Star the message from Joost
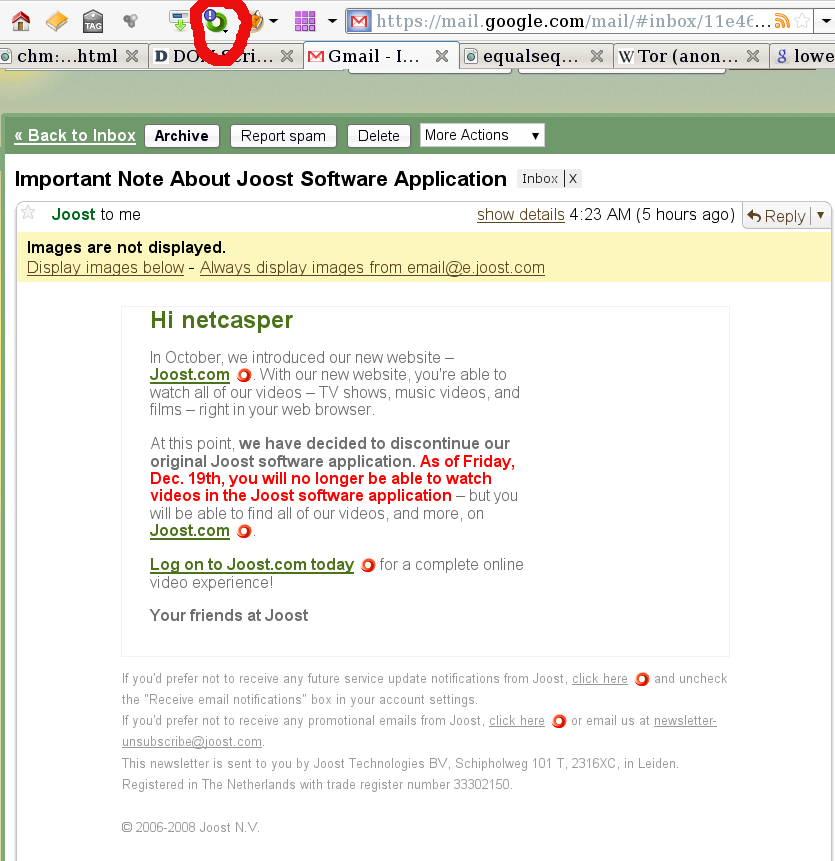835x861 pixels. (x=28, y=213)
